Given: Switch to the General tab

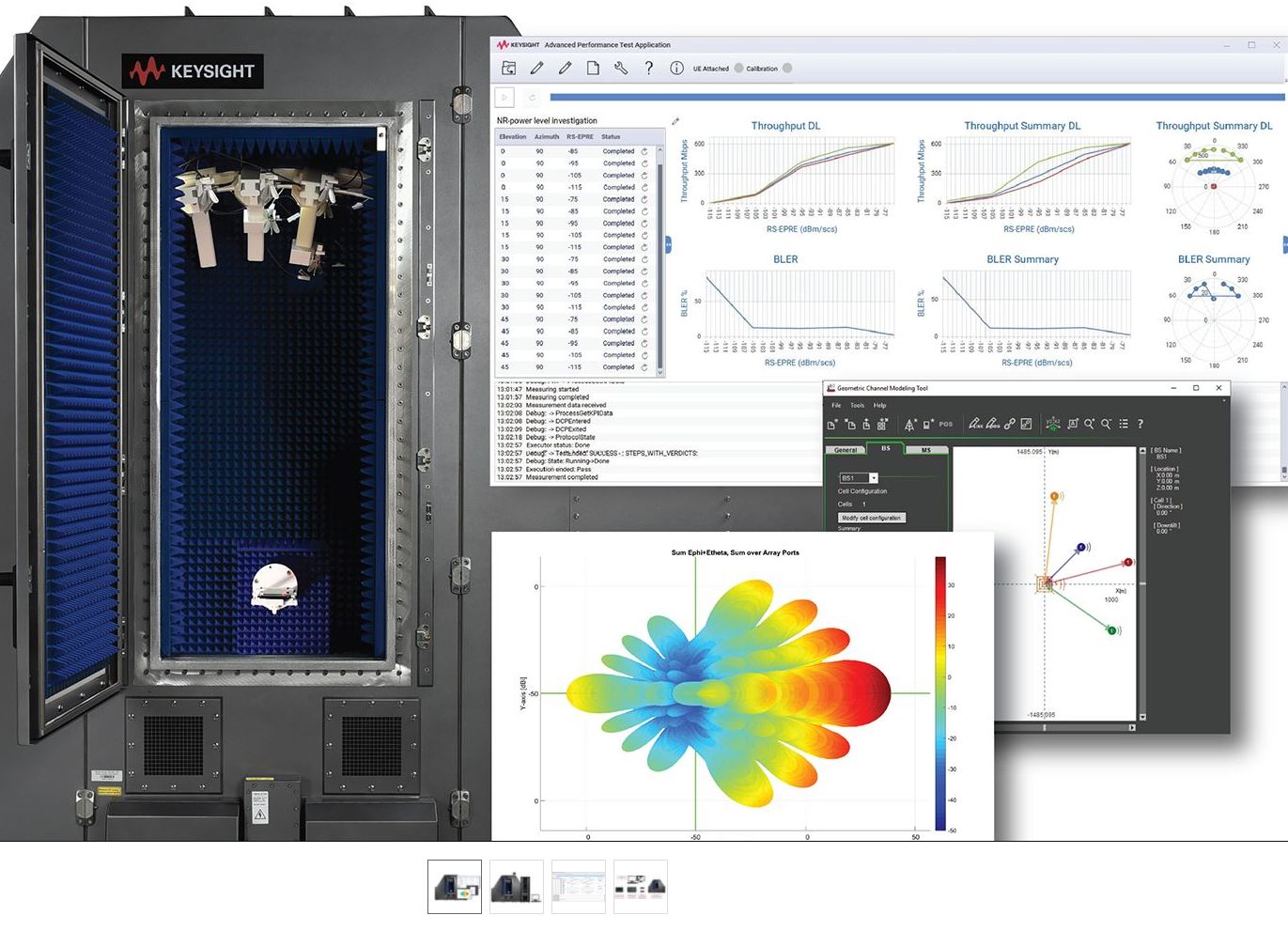Looking at the screenshot, I should point(846,450).
